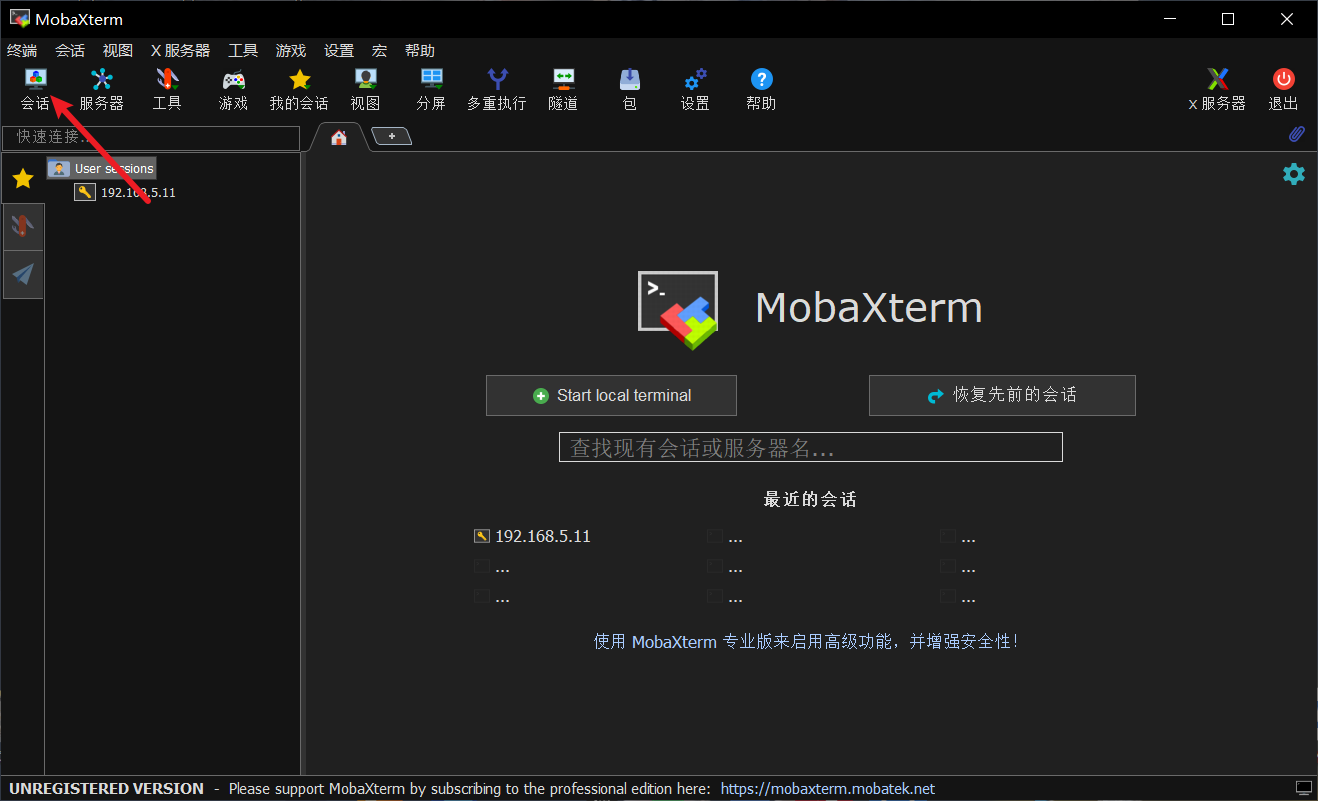Viewport: 1318px width, 801px height.
Task: Open the 设置 menu in the menu bar
Action: [339, 50]
